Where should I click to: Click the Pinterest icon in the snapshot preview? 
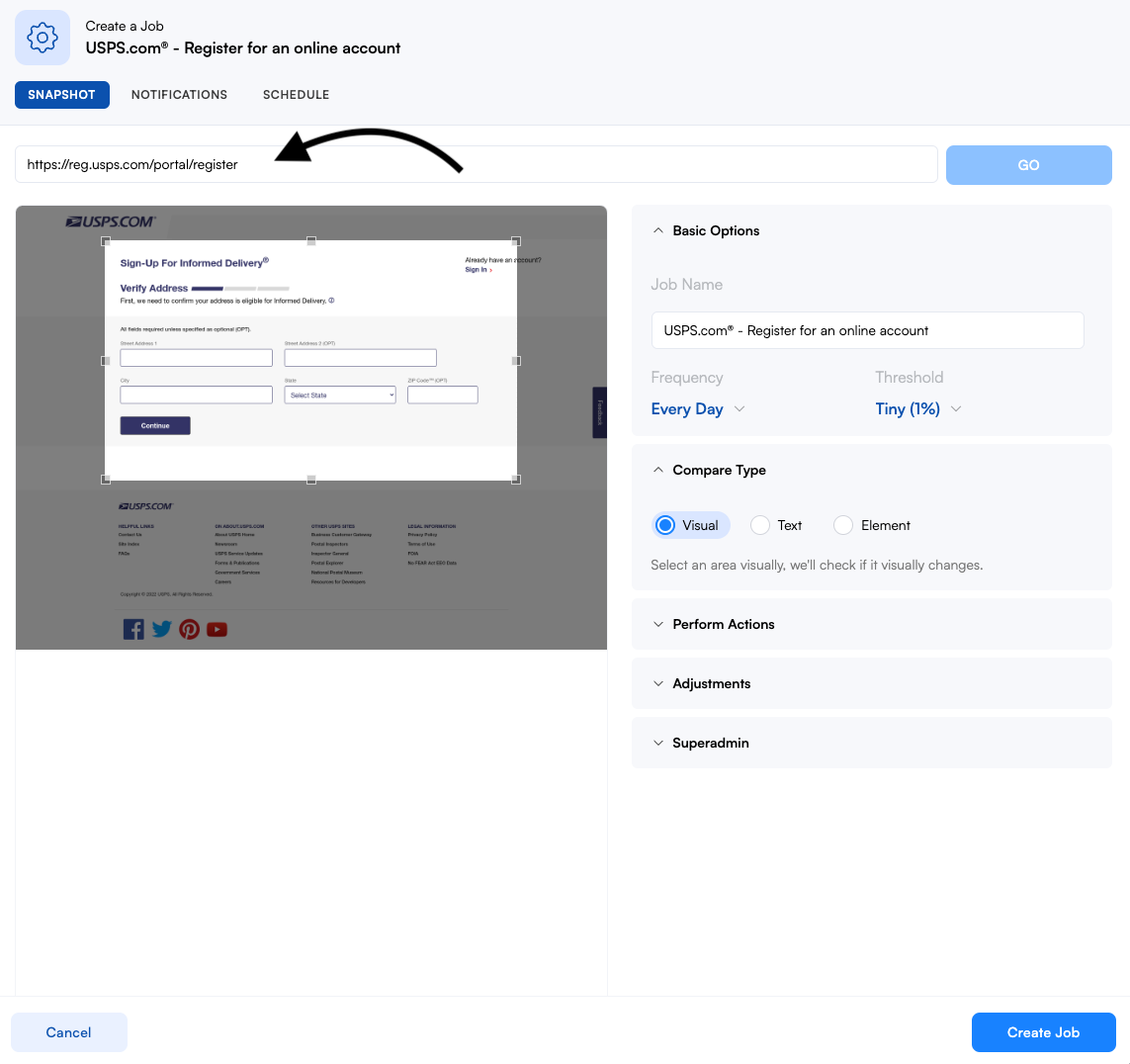point(190,629)
